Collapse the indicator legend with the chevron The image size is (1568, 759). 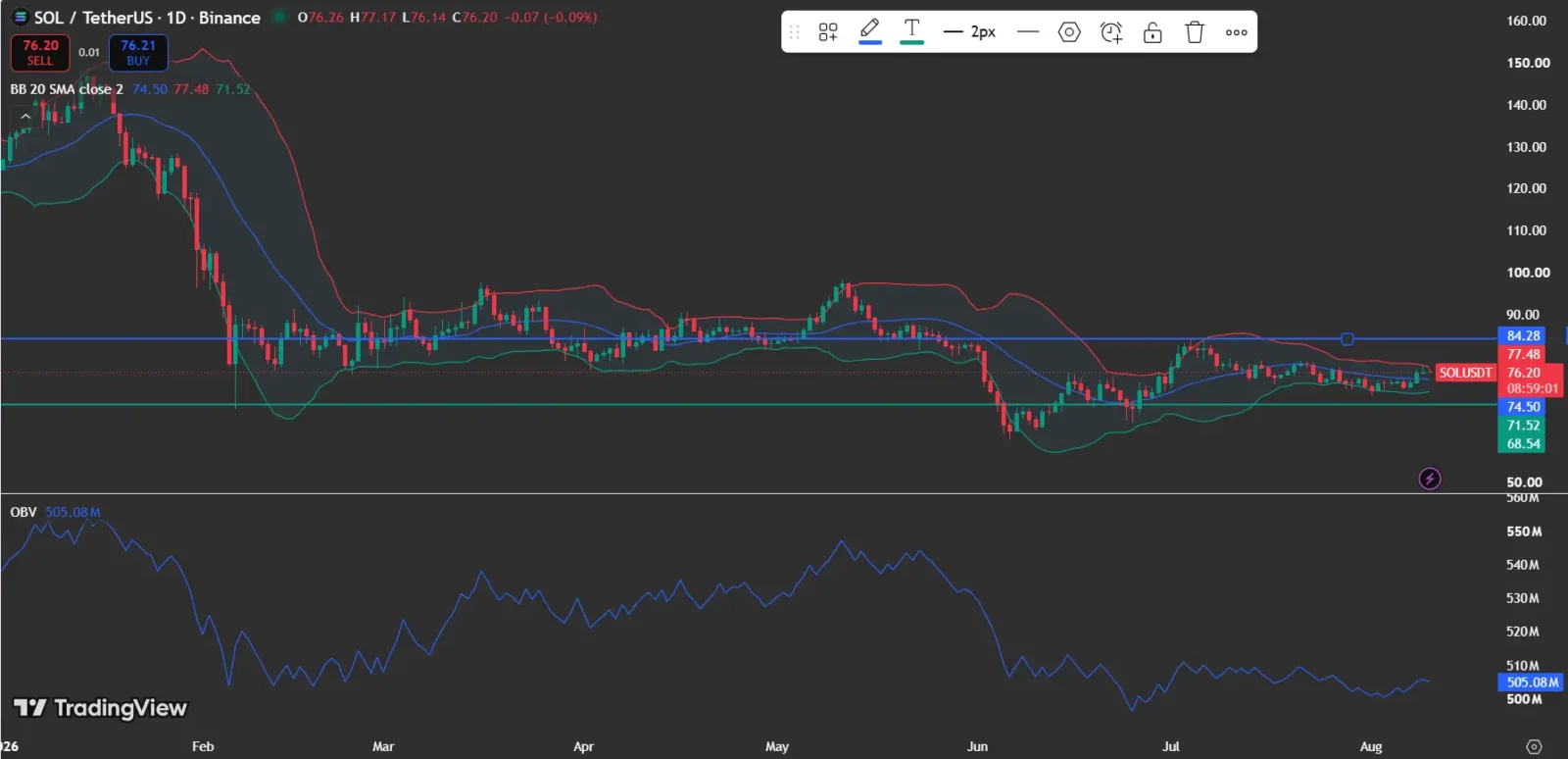pos(26,116)
